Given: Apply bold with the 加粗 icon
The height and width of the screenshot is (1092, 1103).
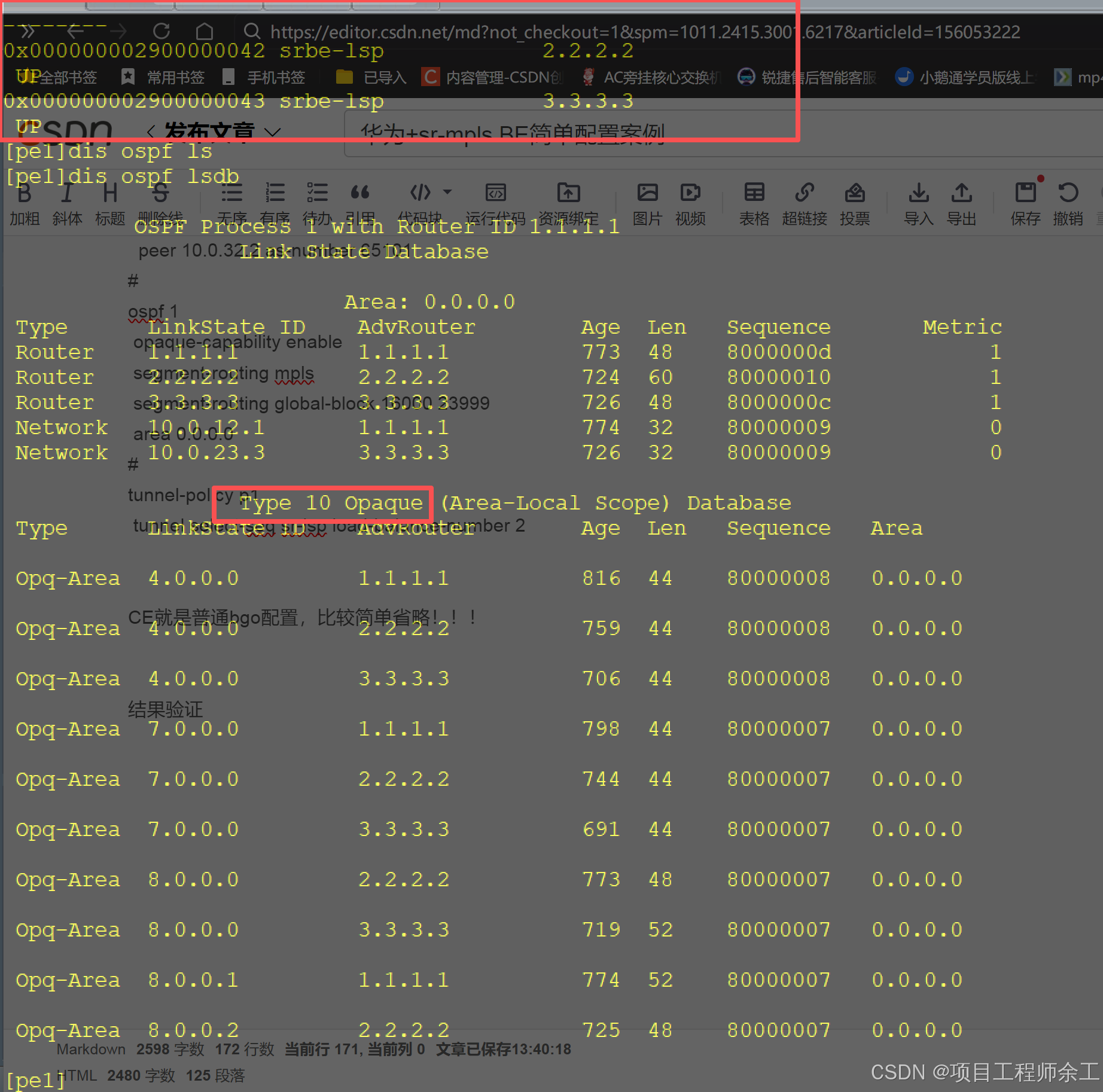Looking at the screenshot, I should point(25,203).
